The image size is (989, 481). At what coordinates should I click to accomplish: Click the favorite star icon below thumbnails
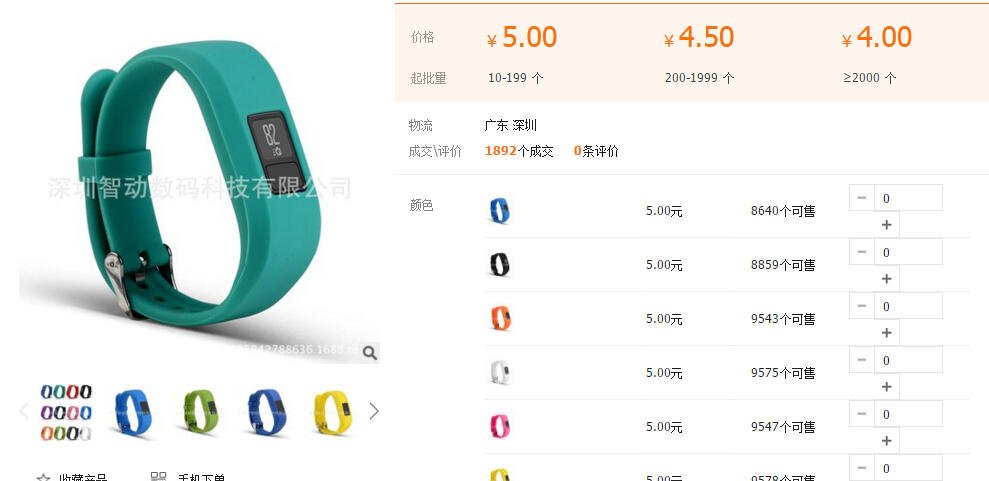(44, 477)
